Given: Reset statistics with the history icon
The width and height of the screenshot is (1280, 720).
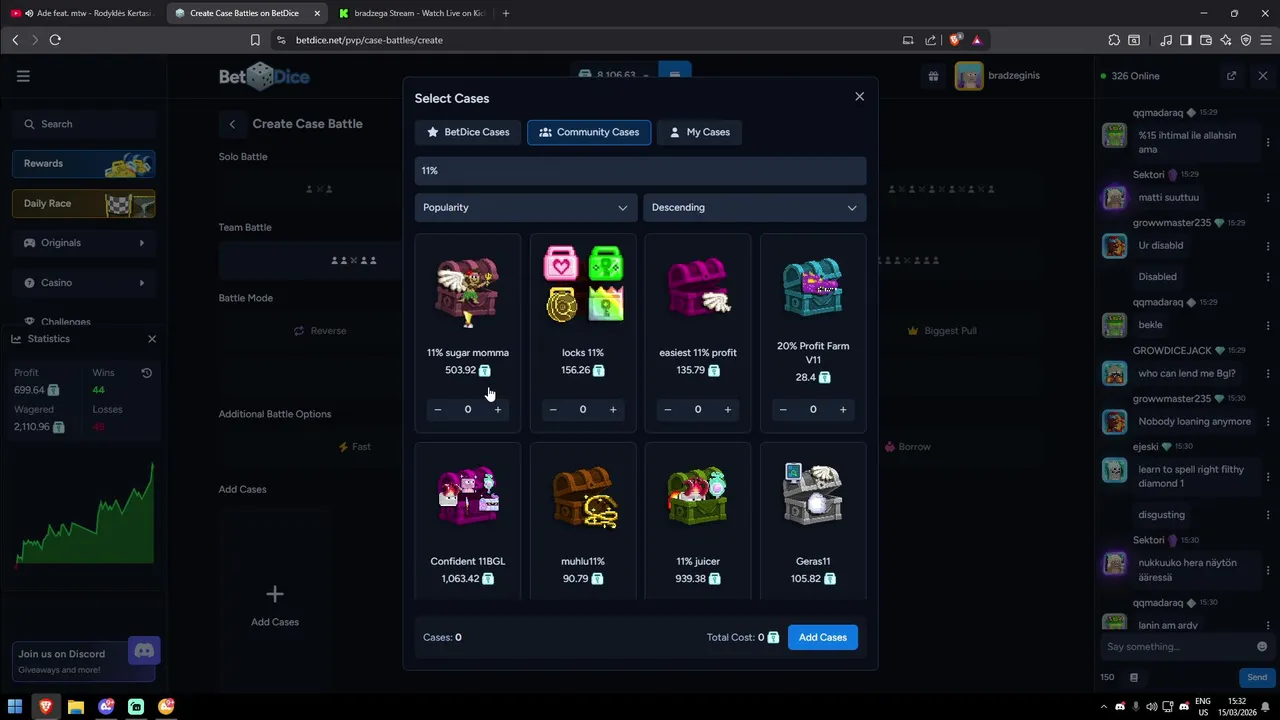Looking at the screenshot, I should coord(146,373).
